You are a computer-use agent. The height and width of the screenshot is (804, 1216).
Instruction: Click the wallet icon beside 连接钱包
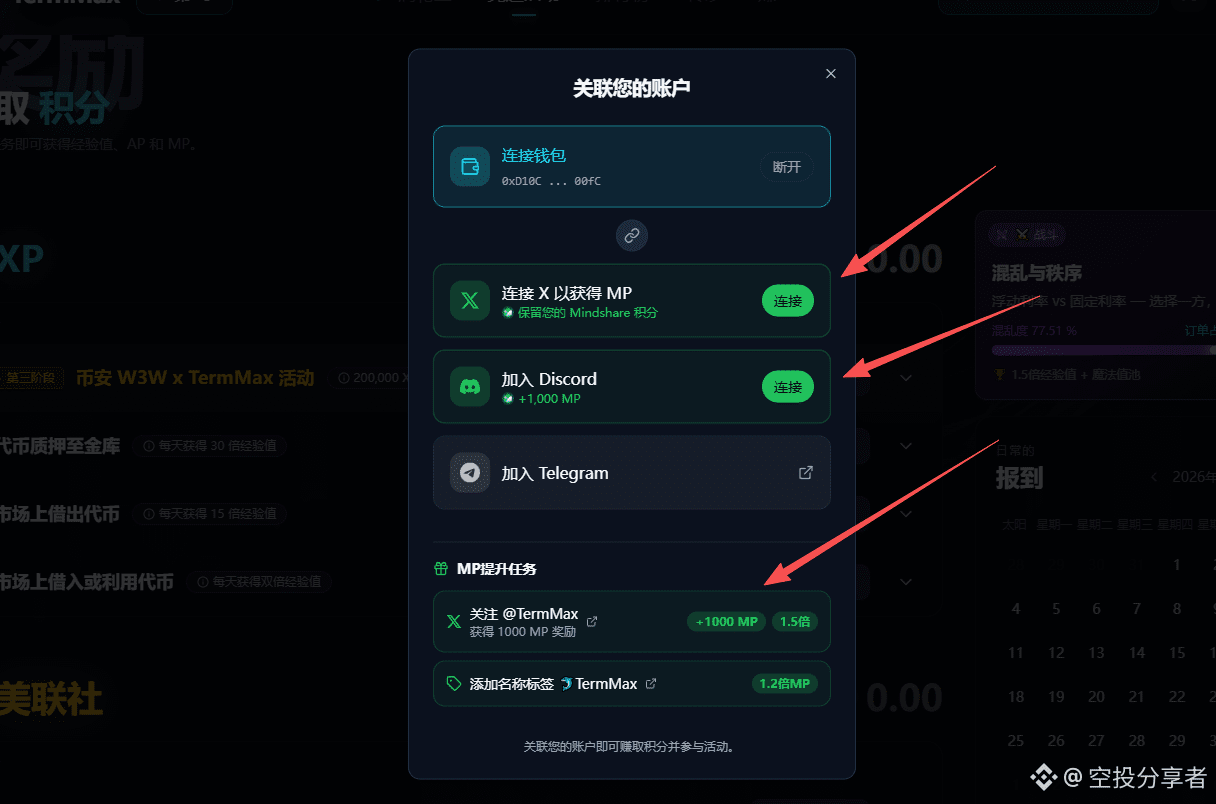click(x=469, y=166)
